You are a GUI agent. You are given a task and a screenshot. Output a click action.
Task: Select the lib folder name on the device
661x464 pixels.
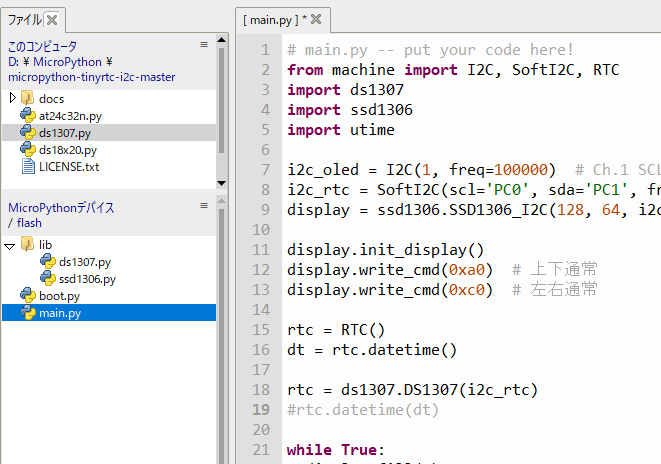click(46, 245)
